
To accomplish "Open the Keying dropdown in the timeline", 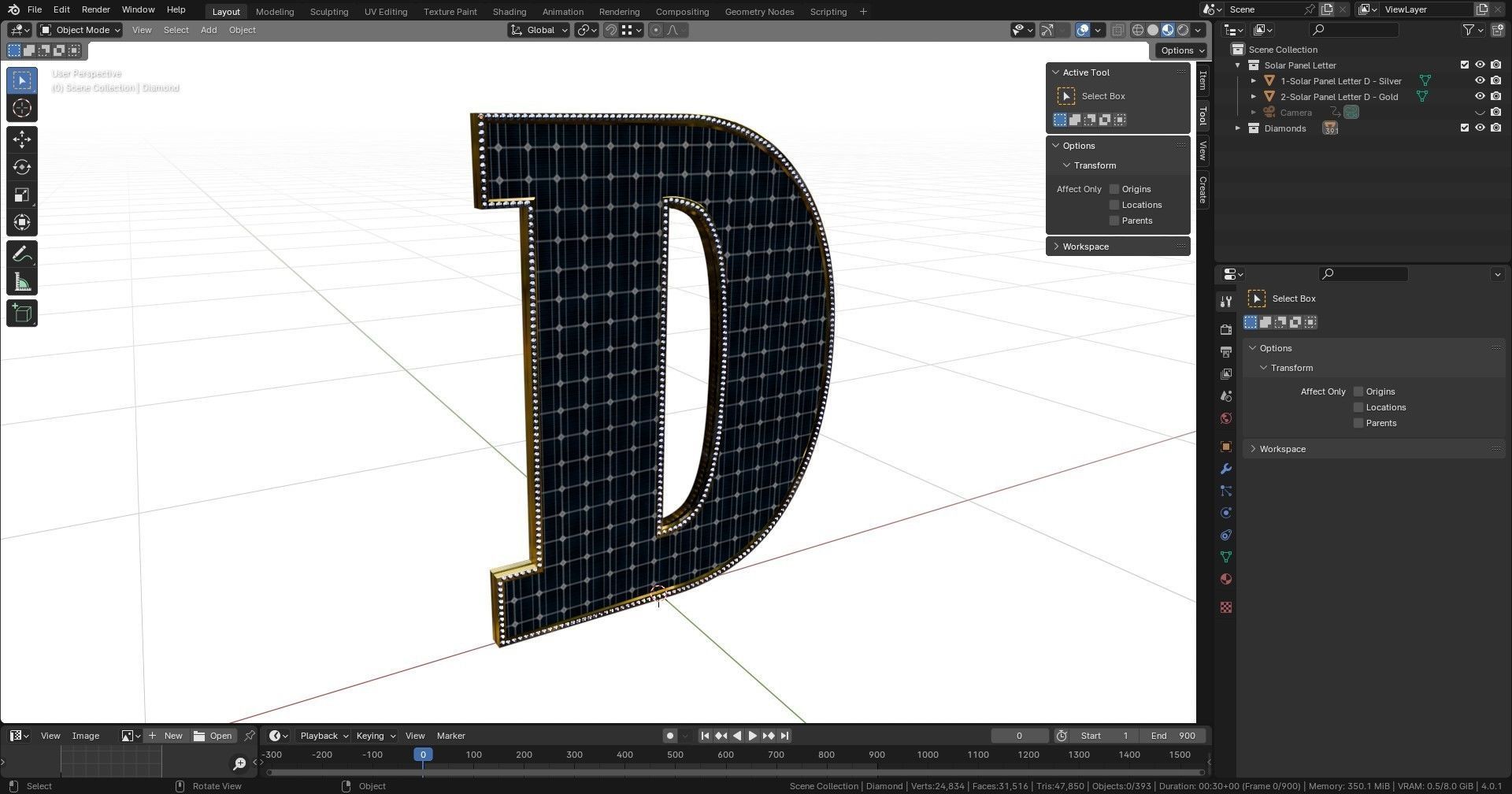I will pyautogui.click(x=375, y=736).
